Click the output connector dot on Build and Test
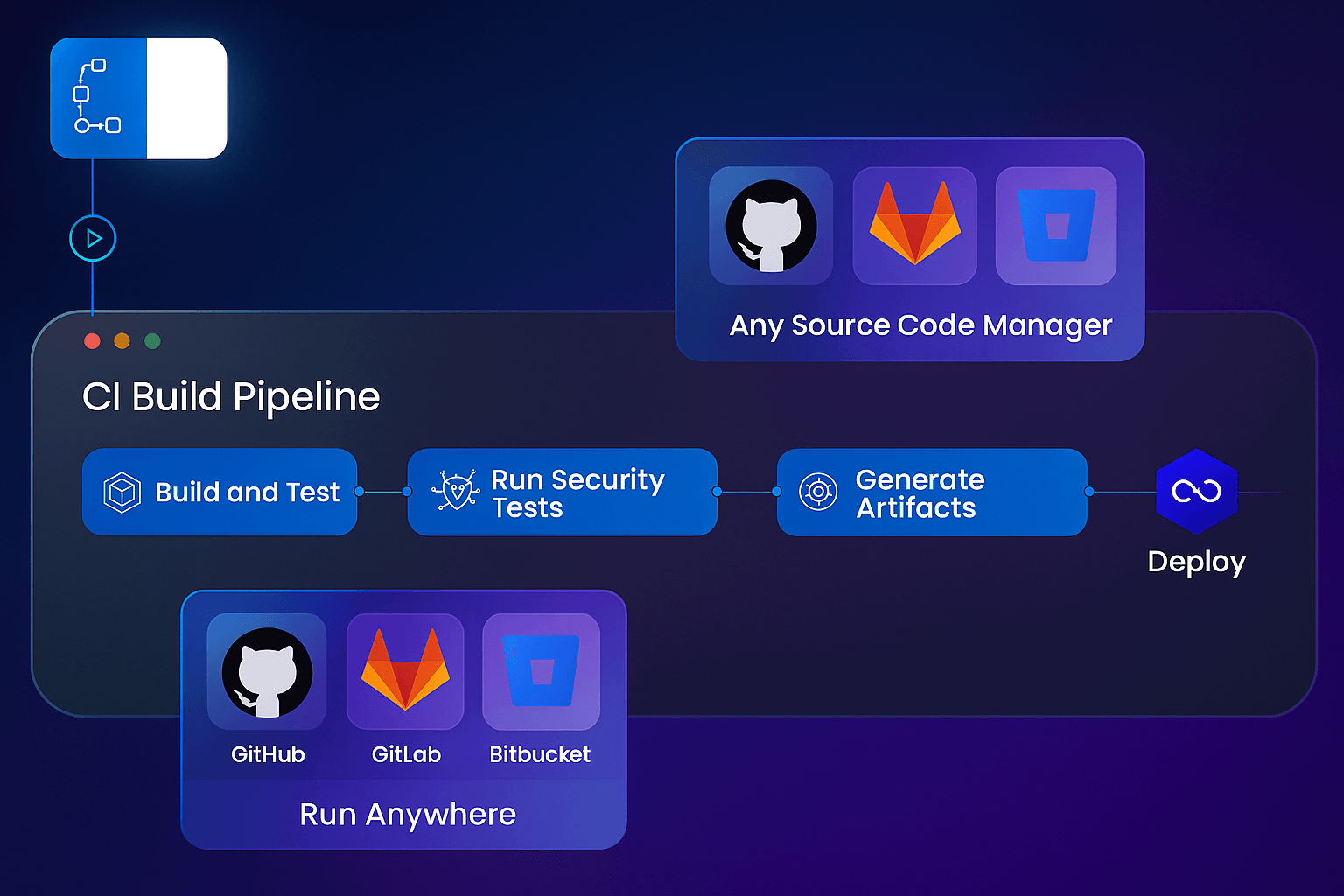1344x896 pixels. pyautogui.click(x=359, y=492)
